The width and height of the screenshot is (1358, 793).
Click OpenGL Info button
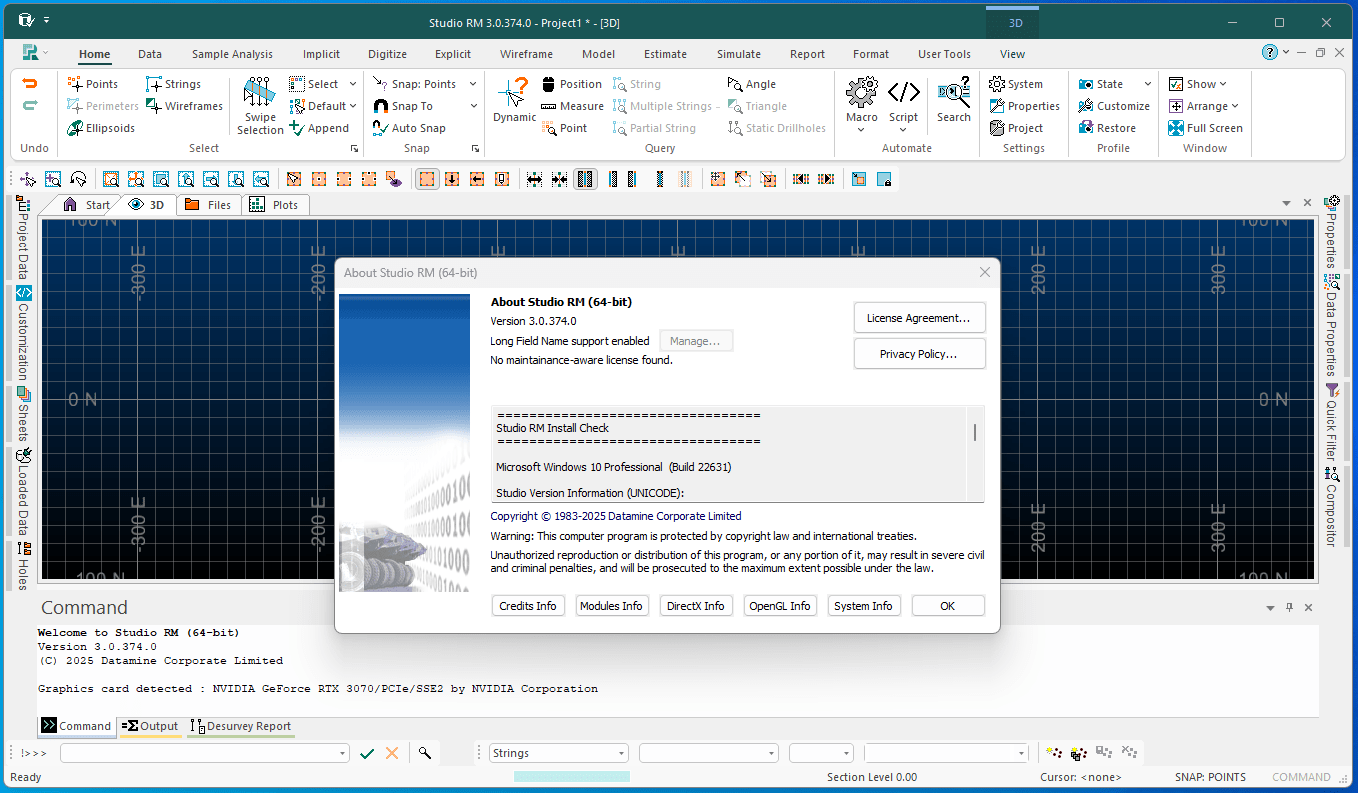click(780, 606)
